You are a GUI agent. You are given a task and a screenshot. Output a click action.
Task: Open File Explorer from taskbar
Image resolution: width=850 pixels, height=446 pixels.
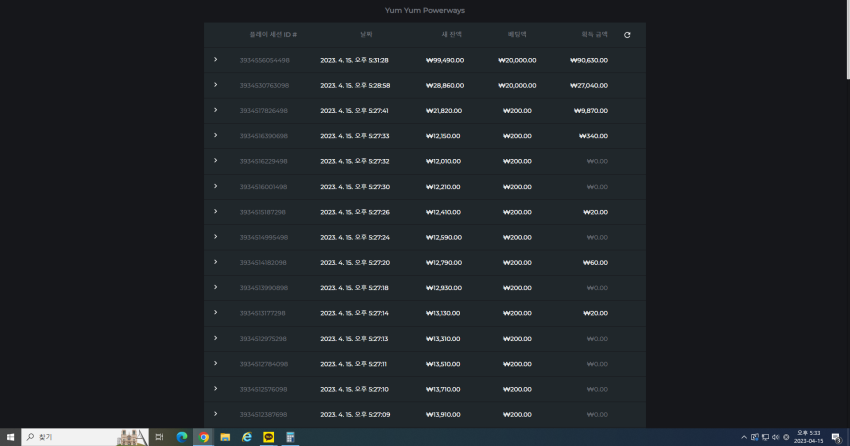click(x=225, y=437)
